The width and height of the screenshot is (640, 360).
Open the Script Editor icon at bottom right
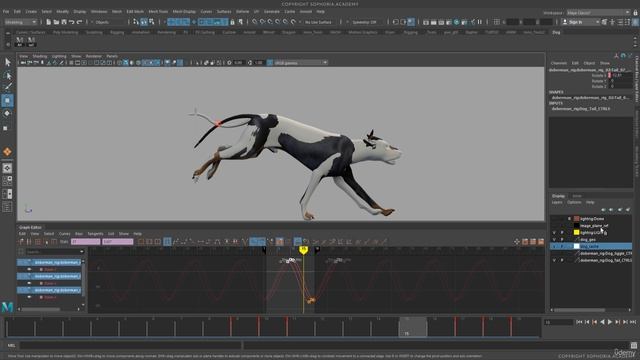click(633, 345)
